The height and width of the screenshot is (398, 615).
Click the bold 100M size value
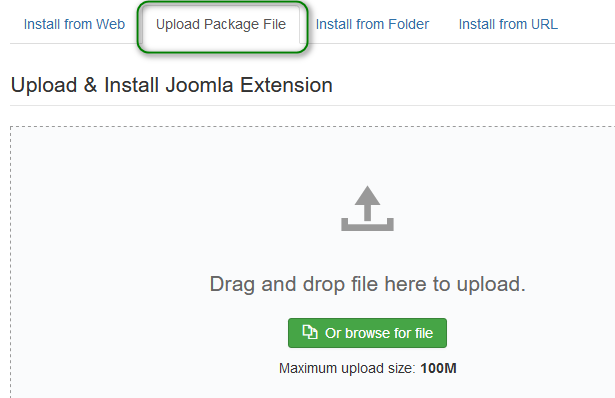438,368
